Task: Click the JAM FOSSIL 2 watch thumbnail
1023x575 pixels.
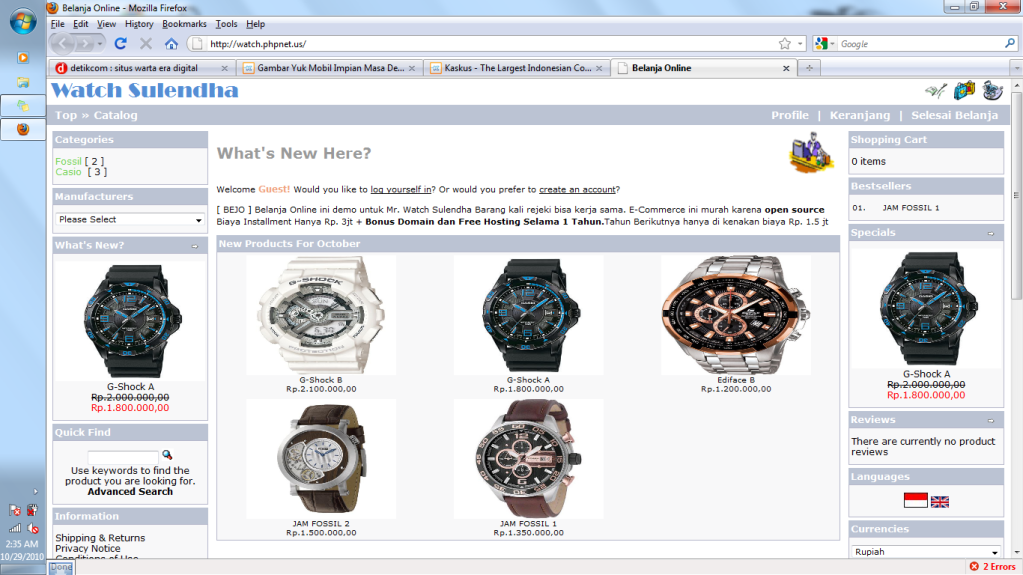Action: 320,459
